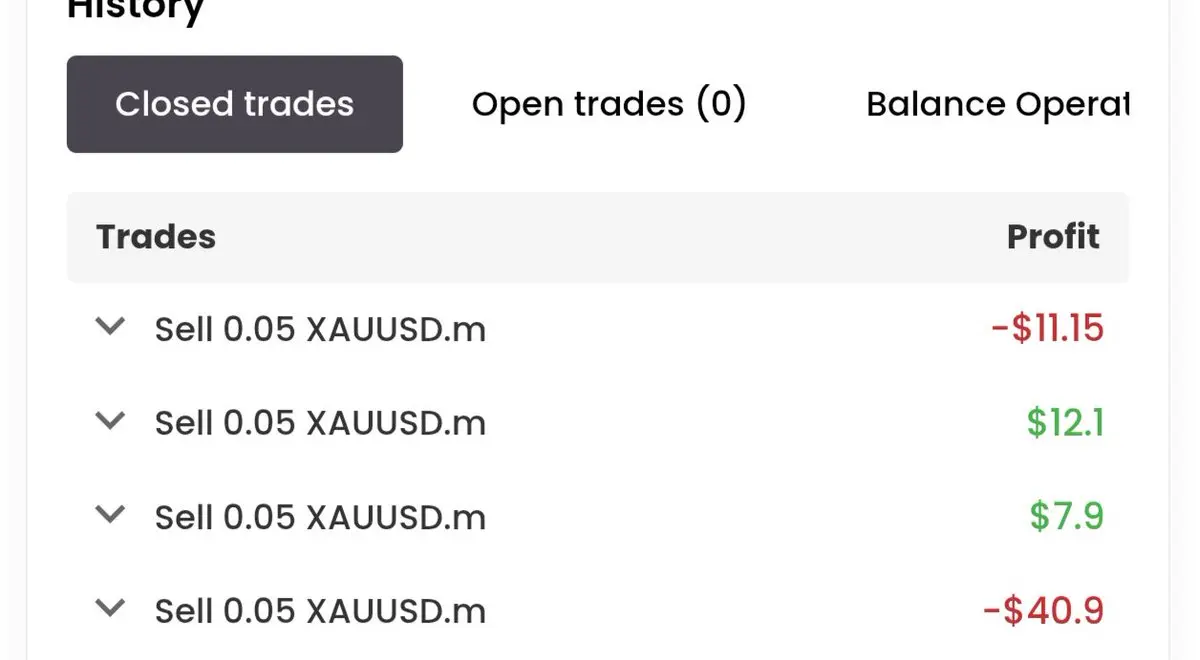Open the chevron beside the -$40.9 trade
This screenshot has width=1200, height=660.
click(x=110, y=607)
